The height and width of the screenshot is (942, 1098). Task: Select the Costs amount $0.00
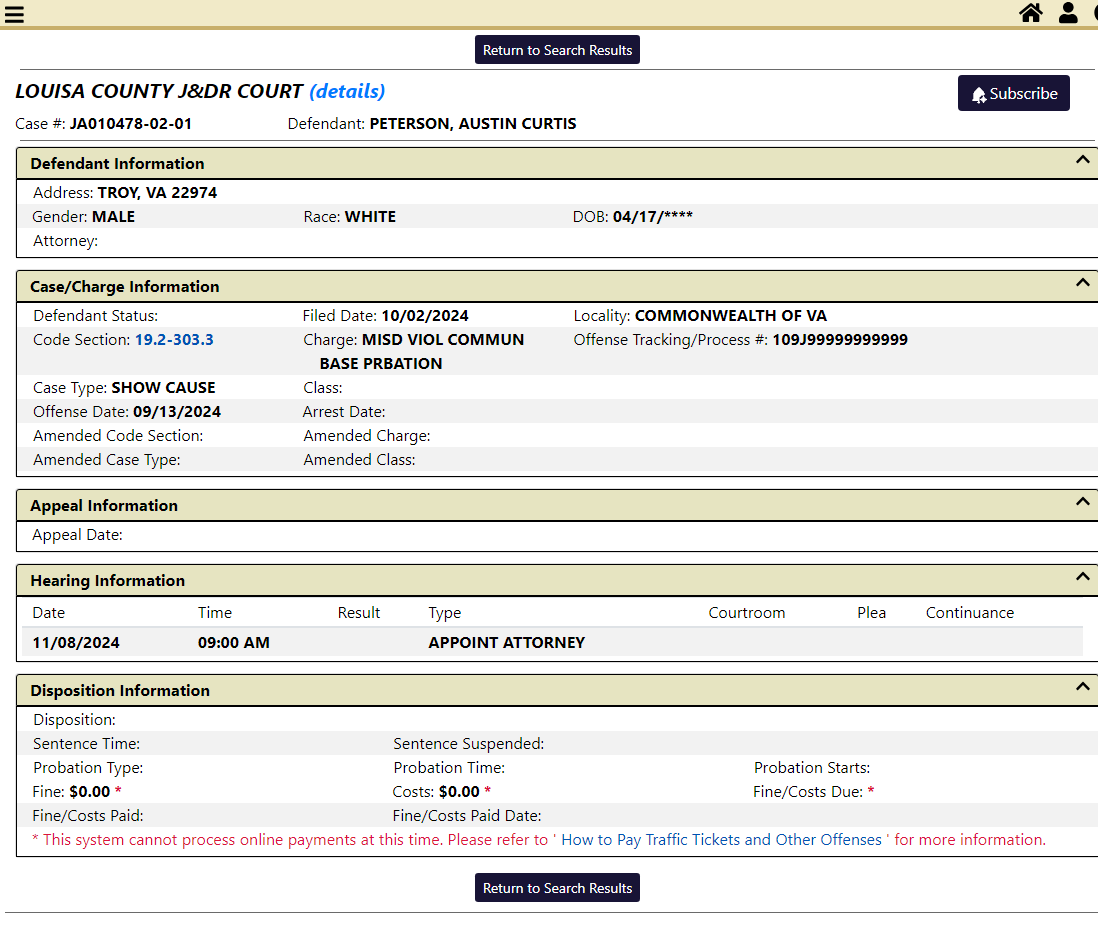[x=459, y=792]
